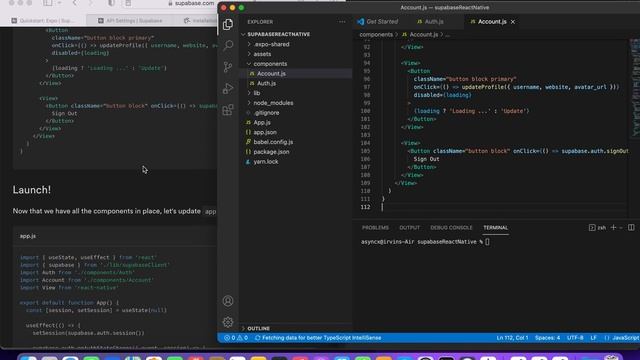Click the Launch! heading in Safari page

(31, 190)
